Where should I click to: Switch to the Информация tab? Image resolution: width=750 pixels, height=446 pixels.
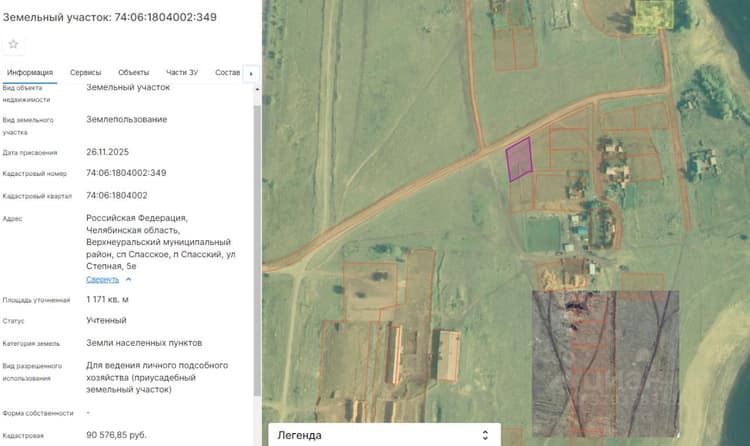click(x=30, y=72)
